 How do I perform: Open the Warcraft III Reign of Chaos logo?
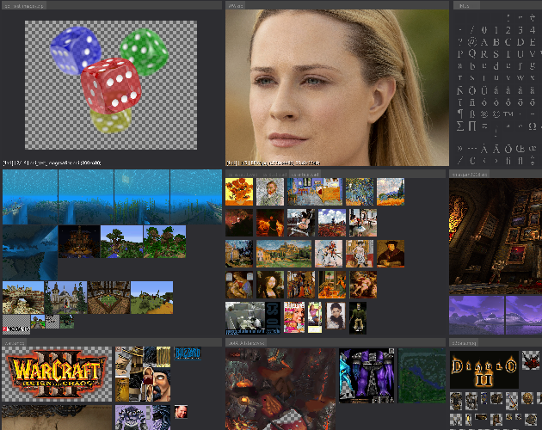tap(57, 374)
